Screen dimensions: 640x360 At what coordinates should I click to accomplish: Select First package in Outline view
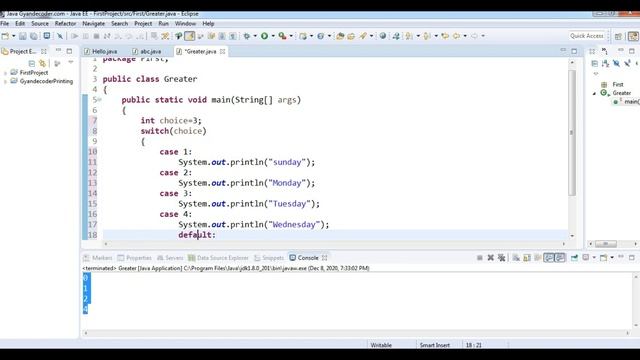pos(618,84)
